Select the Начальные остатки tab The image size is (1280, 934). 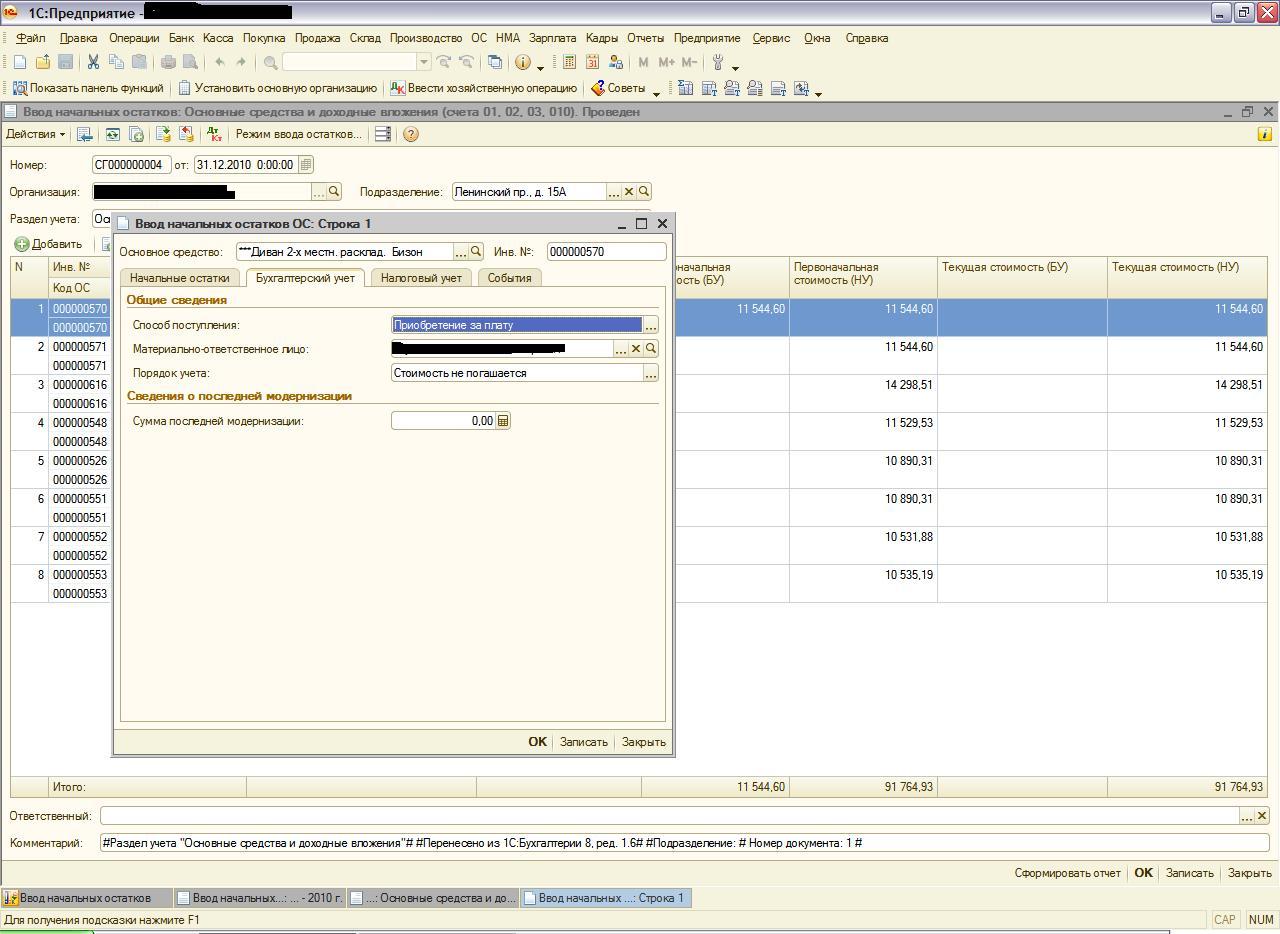(x=179, y=278)
